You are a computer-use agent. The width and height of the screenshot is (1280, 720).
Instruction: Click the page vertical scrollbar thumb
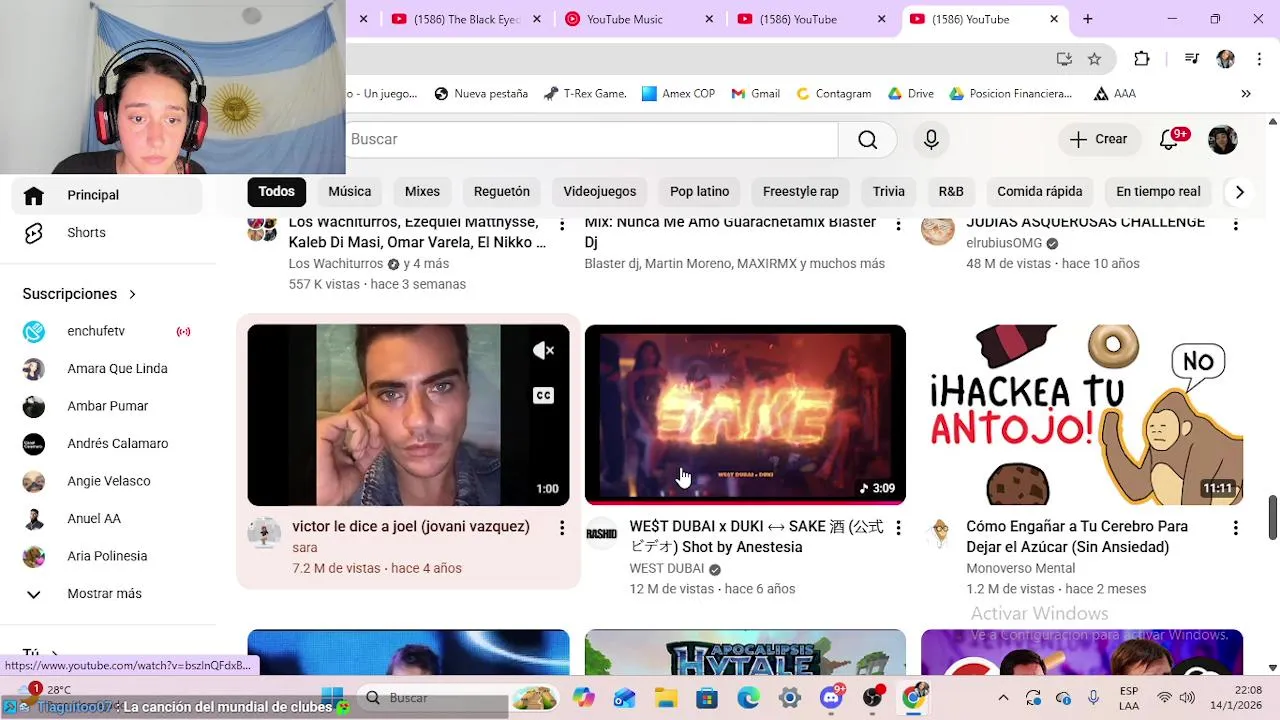coord(1273,517)
